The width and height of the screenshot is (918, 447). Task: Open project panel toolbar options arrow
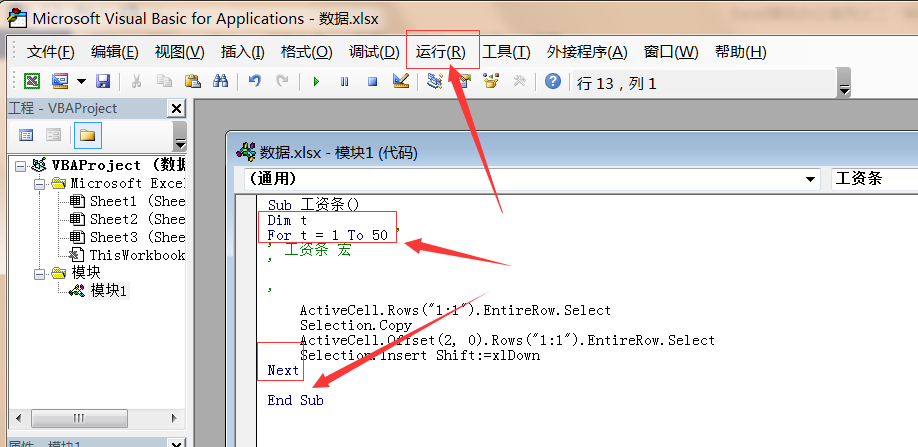pos(180,136)
